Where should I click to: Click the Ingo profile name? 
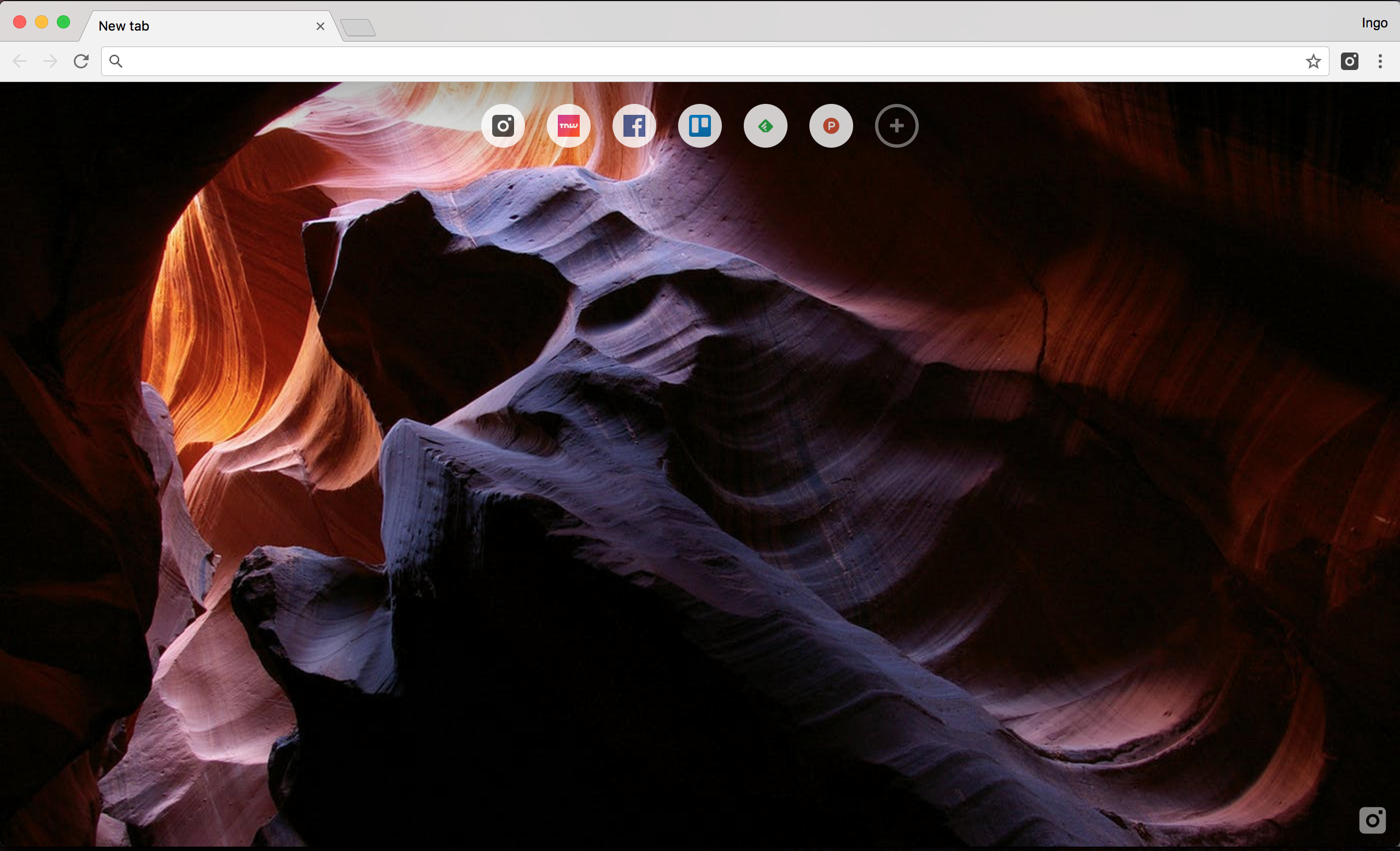coord(1374,23)
